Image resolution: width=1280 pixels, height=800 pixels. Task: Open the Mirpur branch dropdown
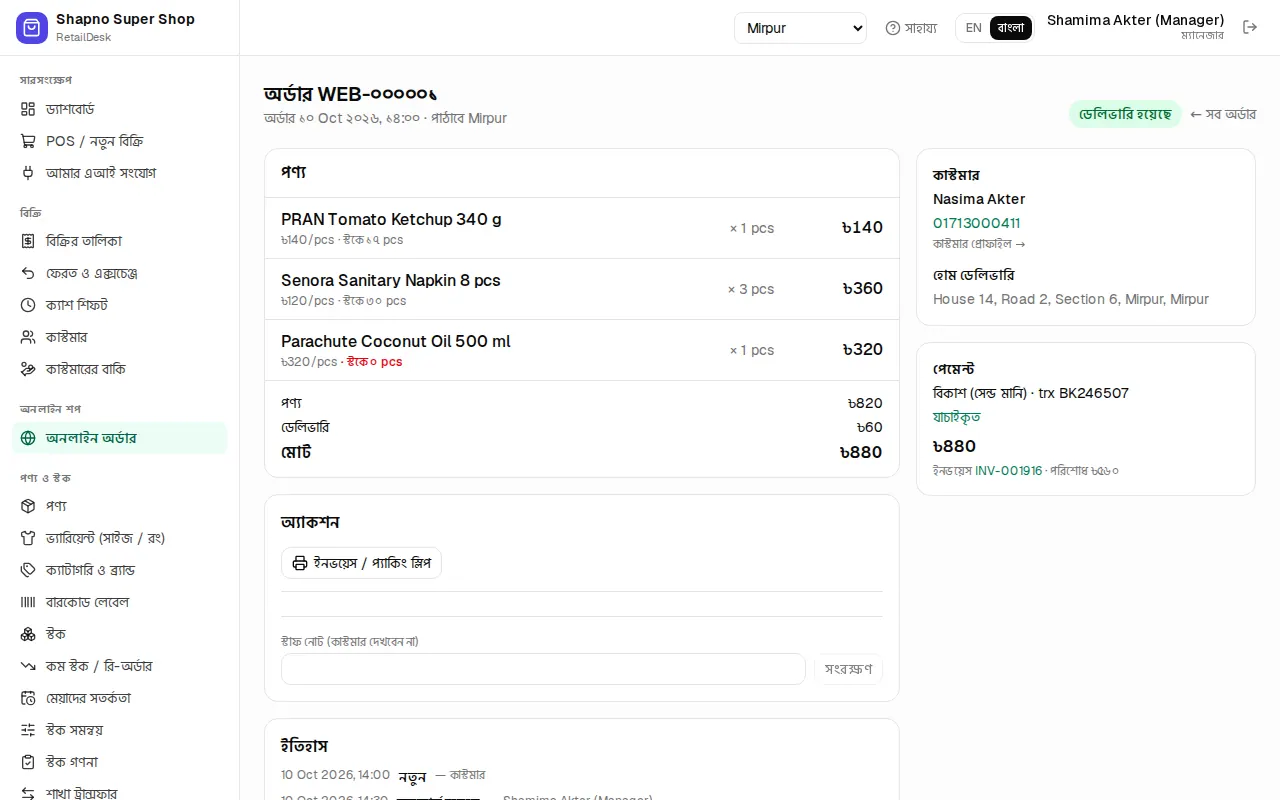(800, 28)
